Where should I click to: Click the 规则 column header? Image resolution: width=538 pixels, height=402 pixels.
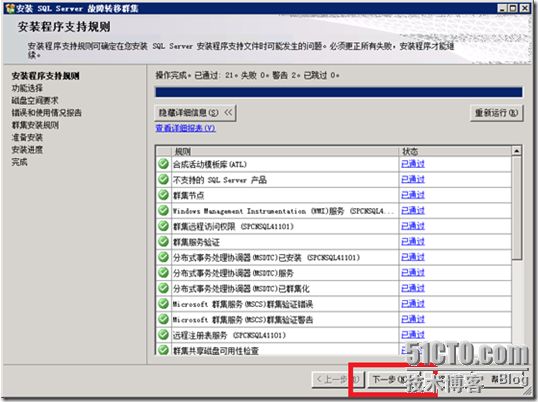(285, 151)
